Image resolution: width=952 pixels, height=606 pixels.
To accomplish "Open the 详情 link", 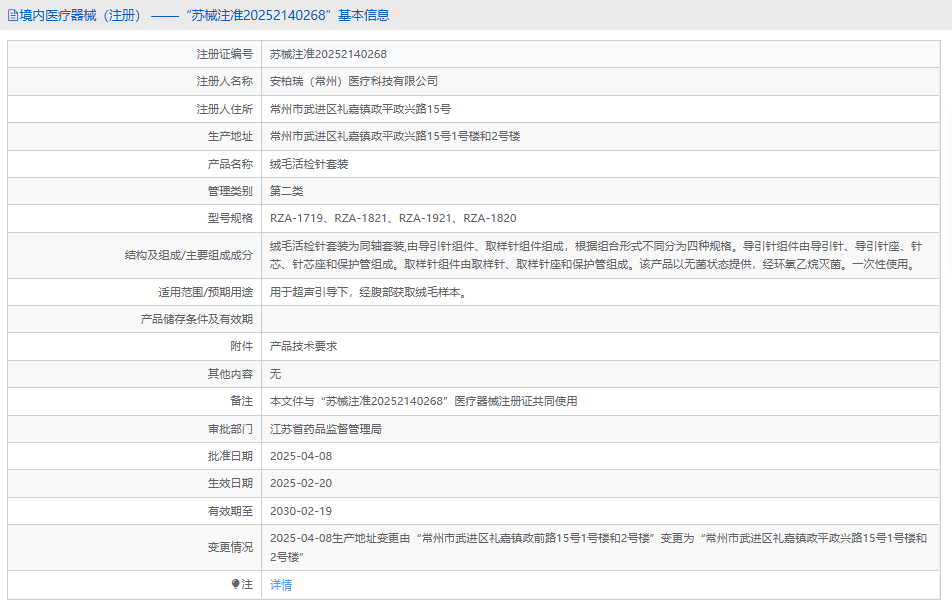I will [281, 585].
